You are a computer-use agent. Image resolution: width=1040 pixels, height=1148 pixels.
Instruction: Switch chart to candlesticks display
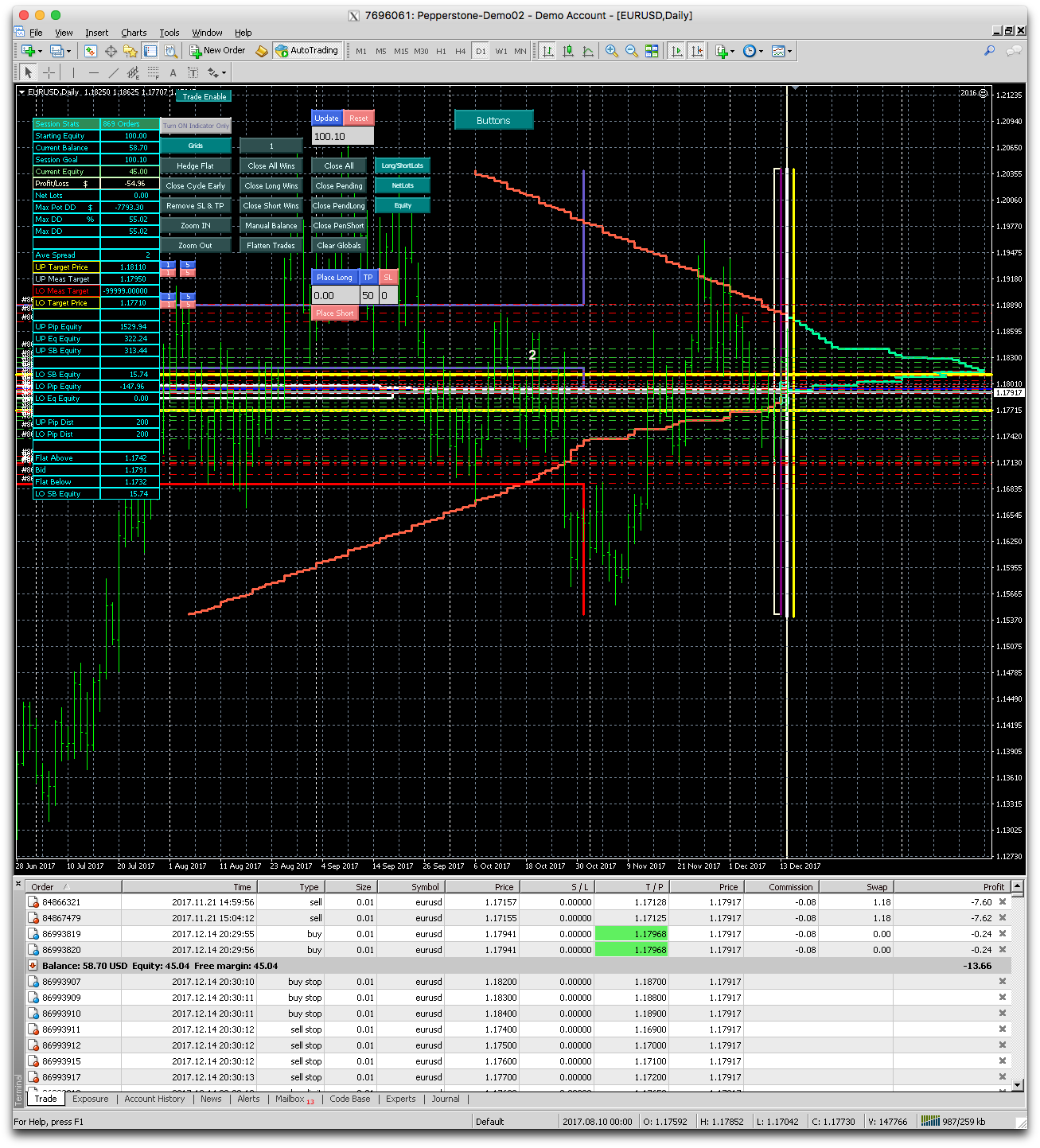pos(568,51)
